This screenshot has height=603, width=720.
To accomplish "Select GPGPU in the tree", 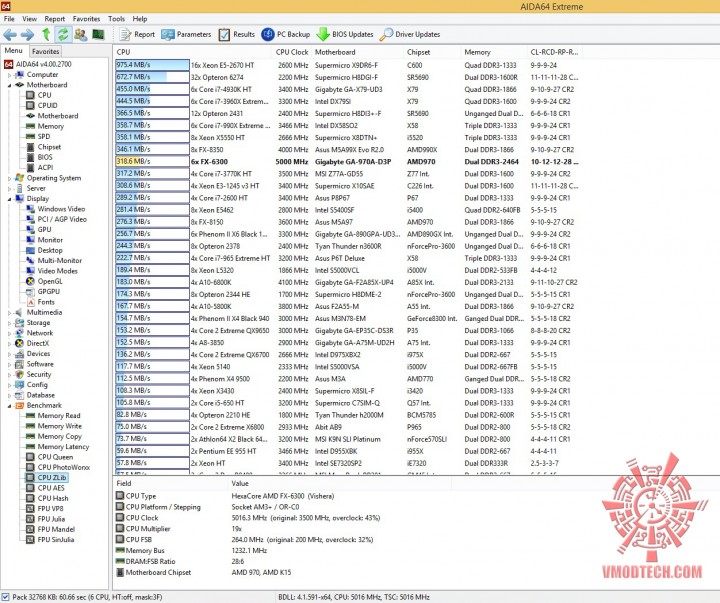I will coord(49,292).
